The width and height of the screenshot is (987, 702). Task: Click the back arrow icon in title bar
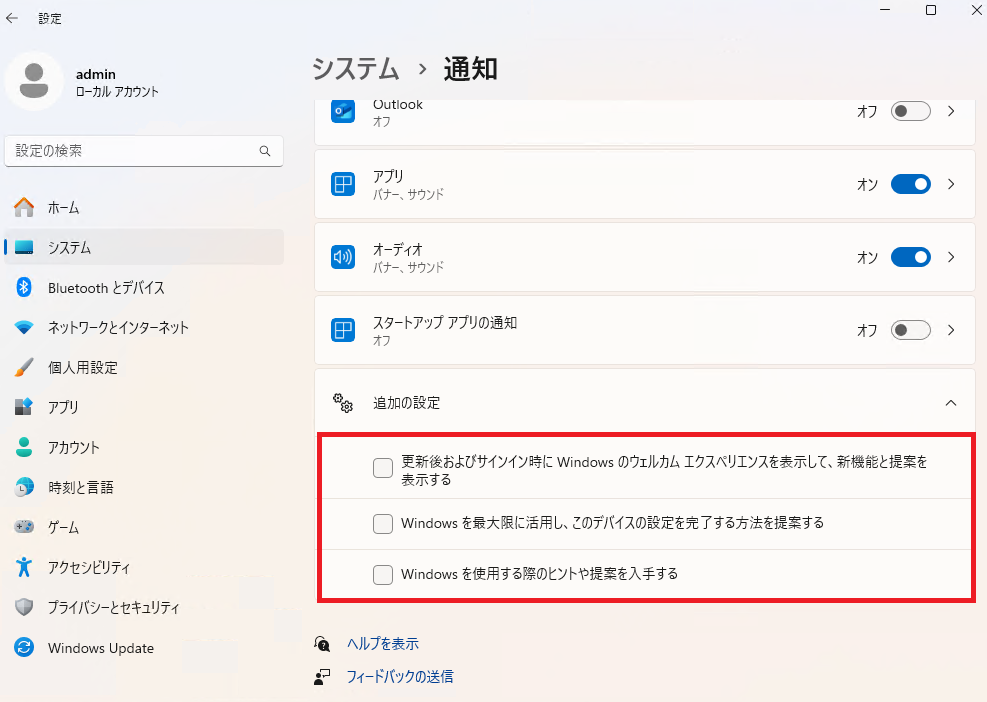12,18
